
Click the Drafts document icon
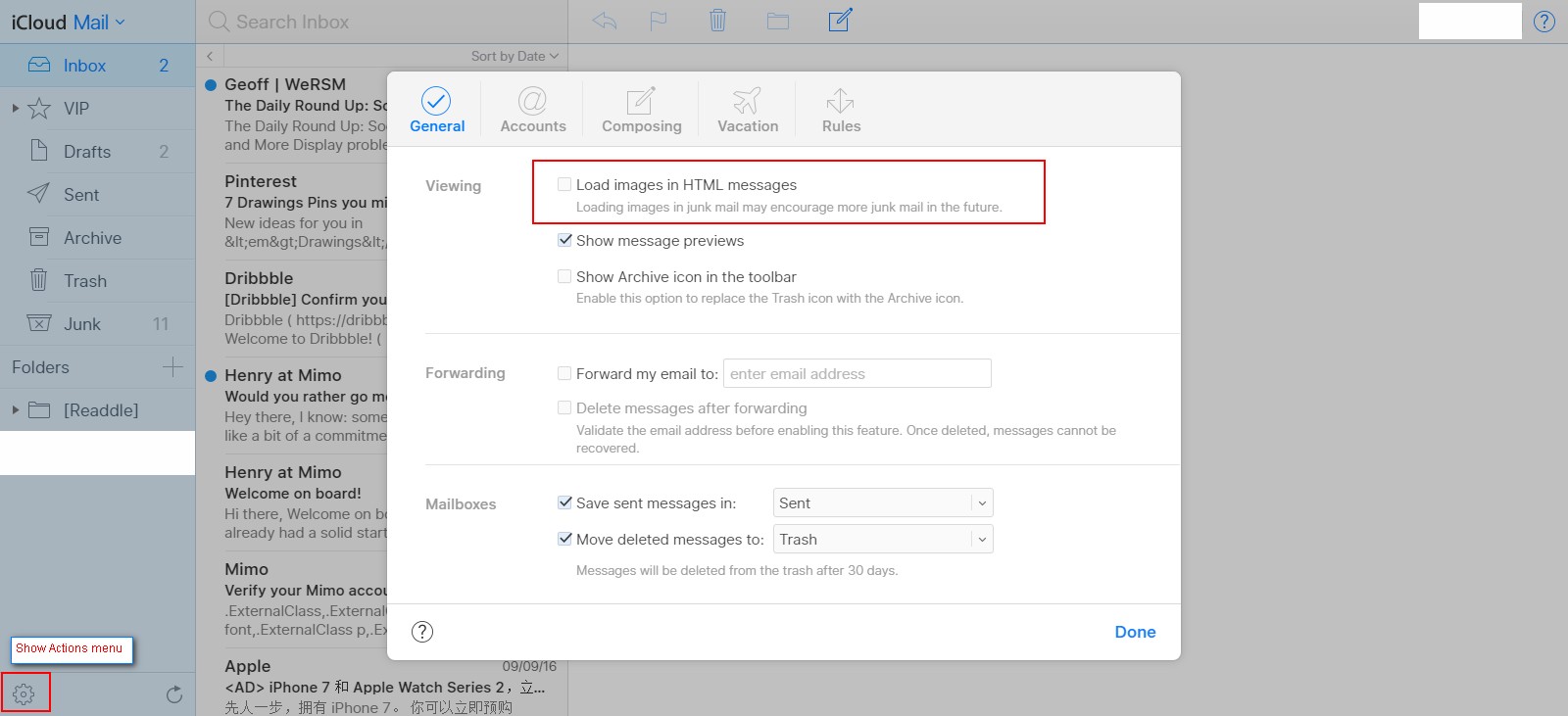39,150
